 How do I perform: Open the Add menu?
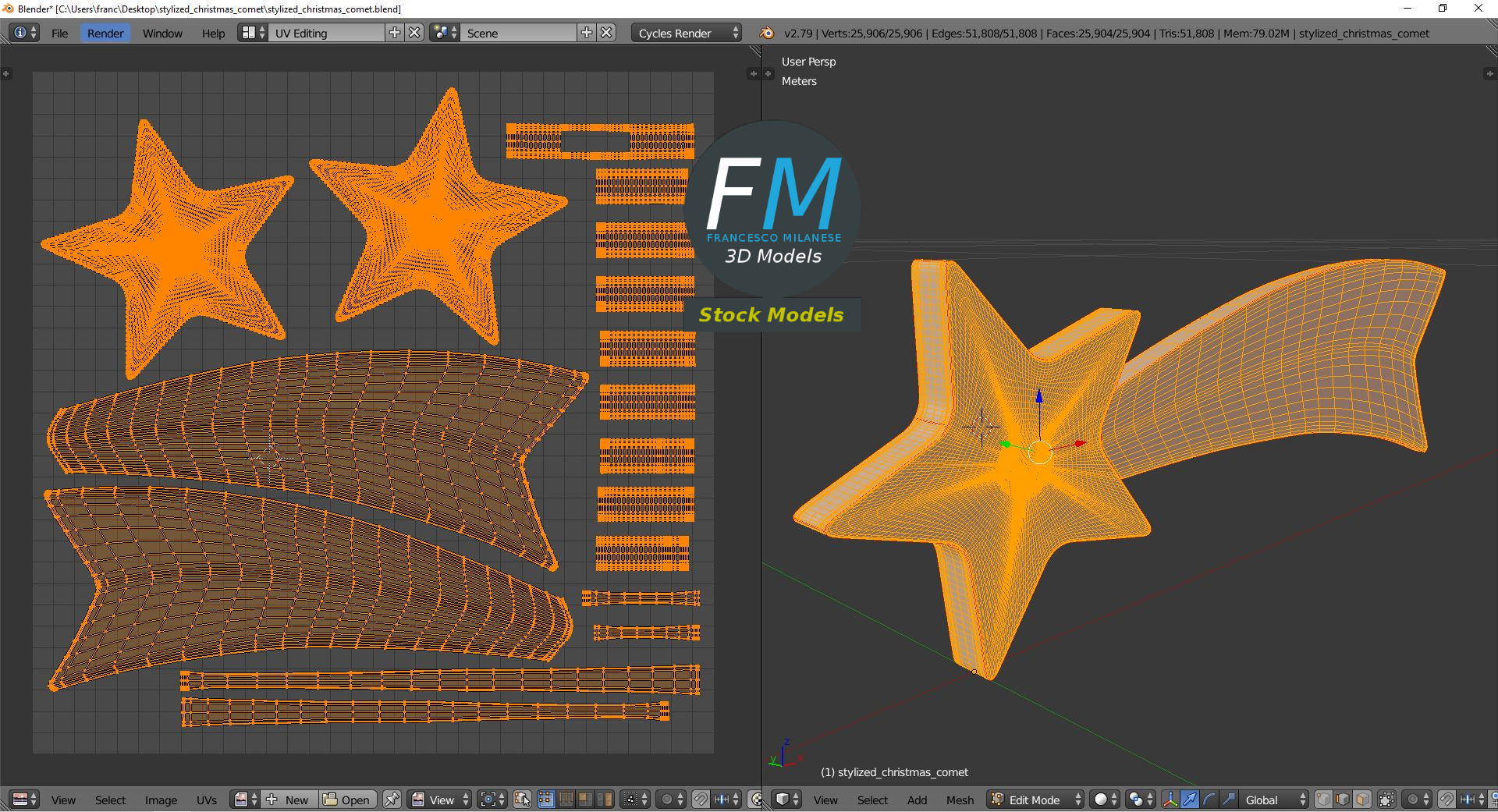point(917,800)
